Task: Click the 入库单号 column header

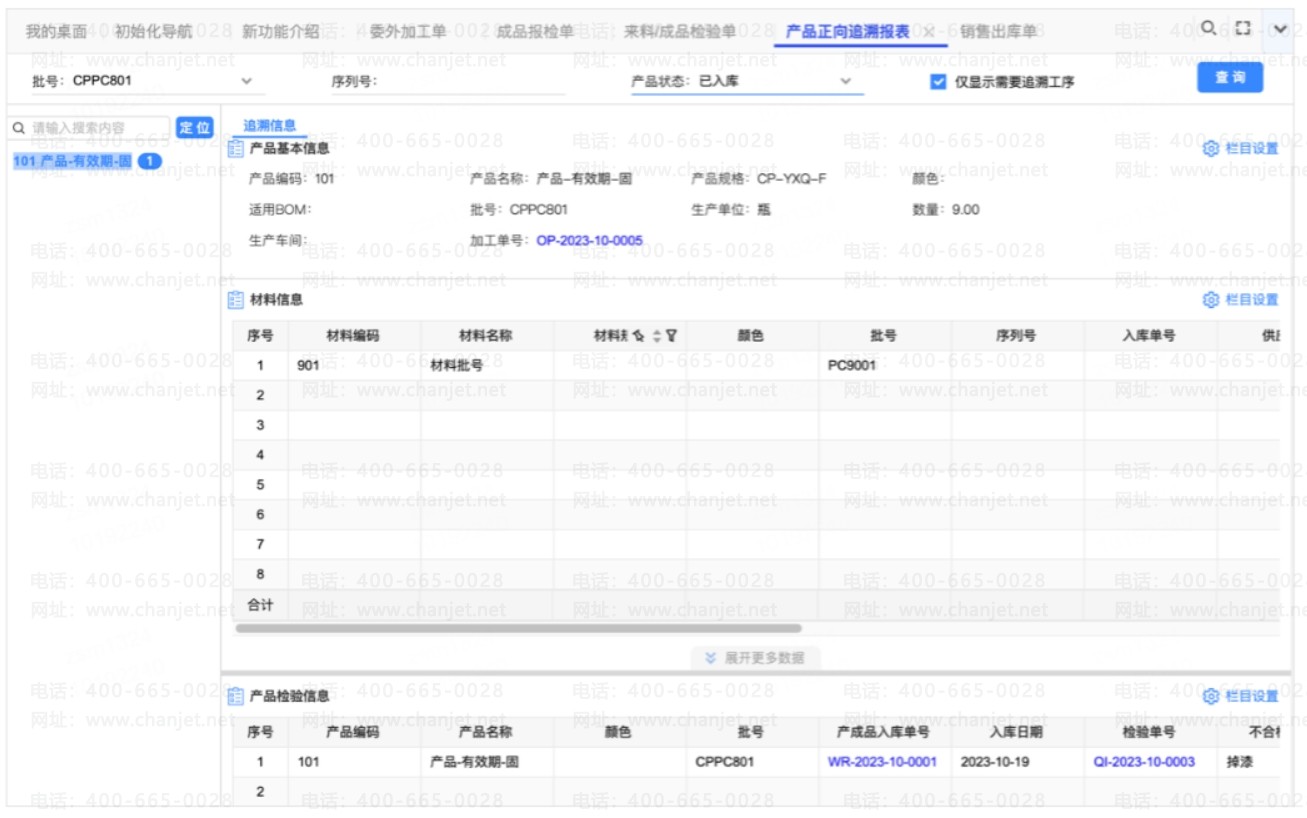Action: (x=1149, y=336)
